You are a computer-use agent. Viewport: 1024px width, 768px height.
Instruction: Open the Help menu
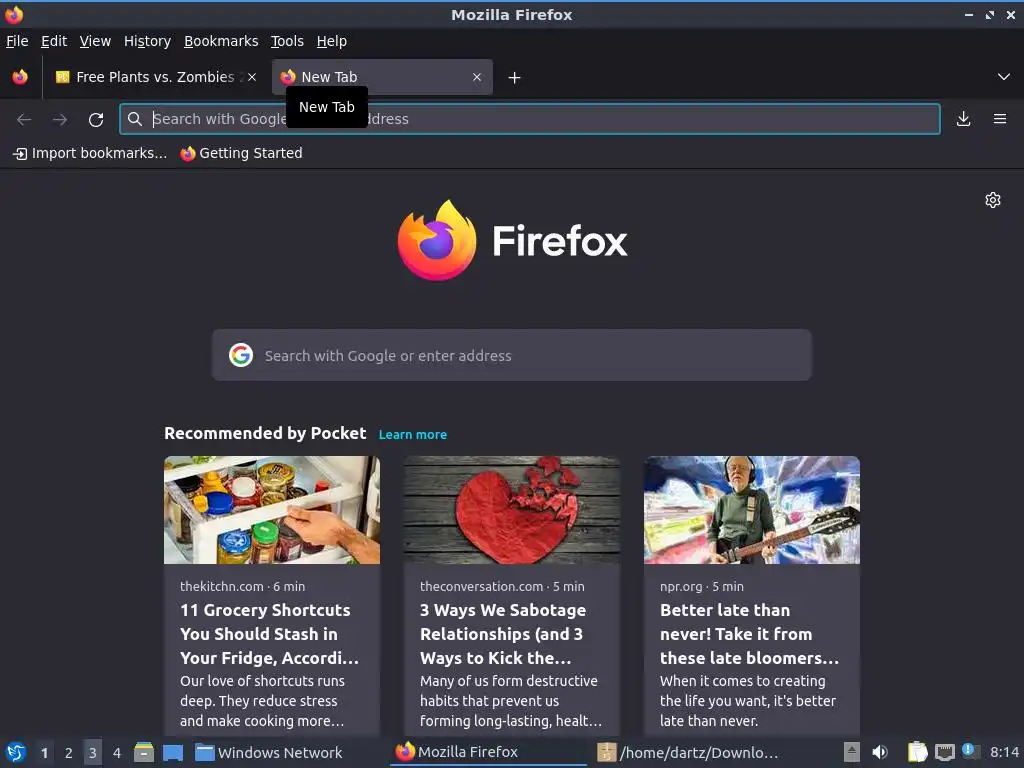click(332, 41)
